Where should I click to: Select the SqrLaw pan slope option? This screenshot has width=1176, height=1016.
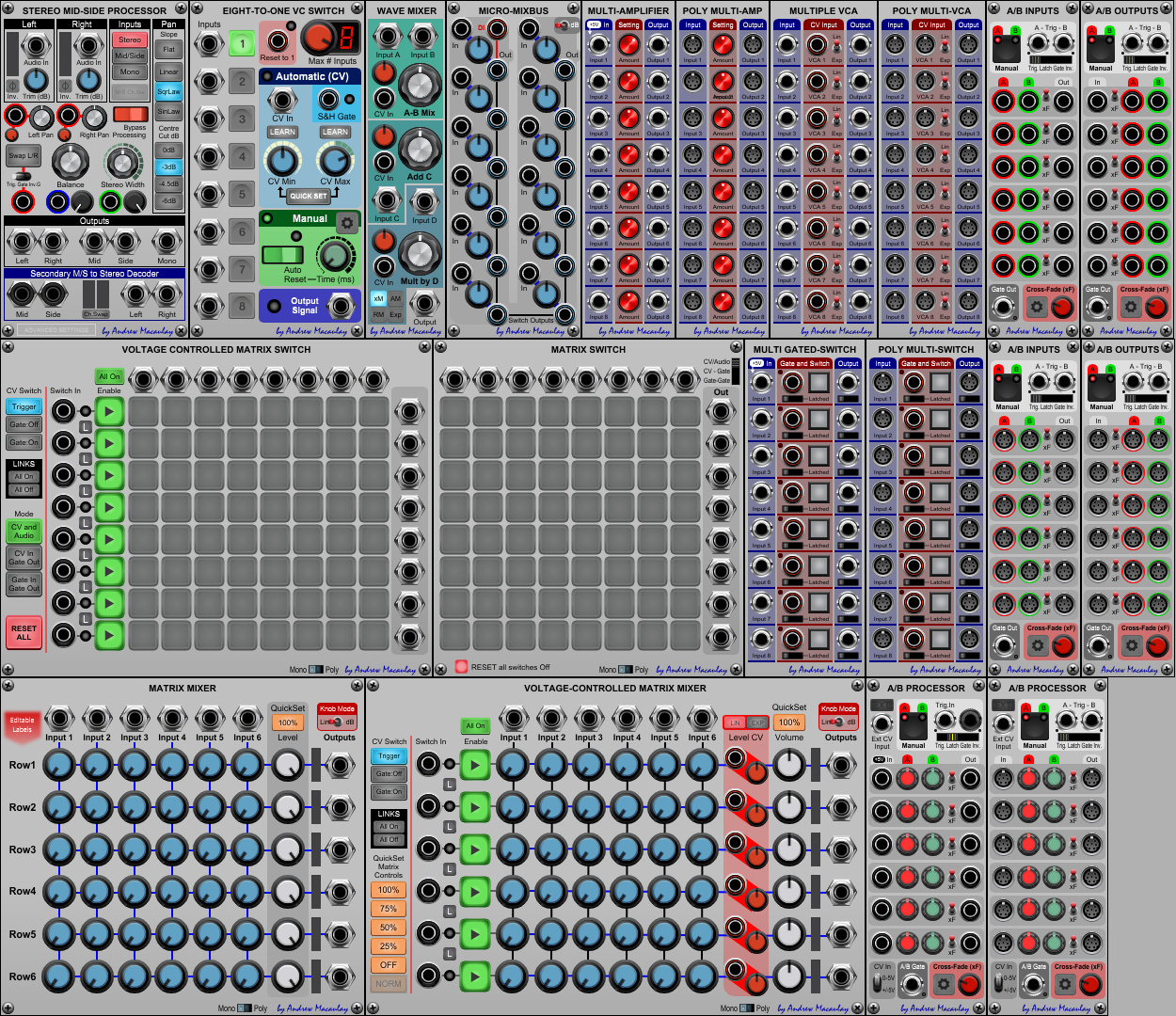167,90
